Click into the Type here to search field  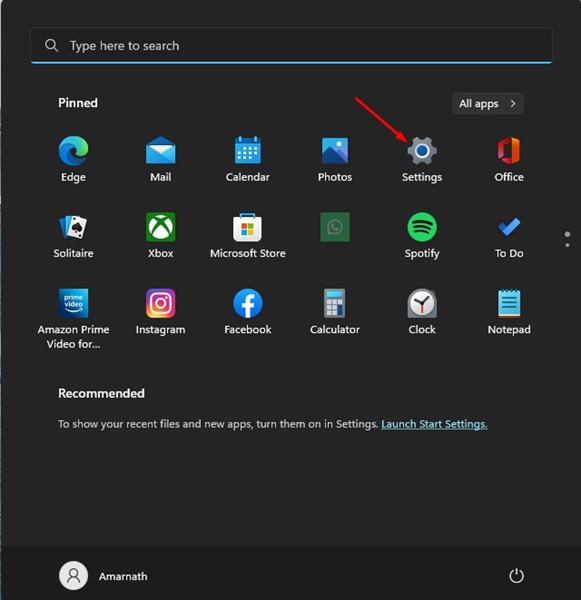291,46
